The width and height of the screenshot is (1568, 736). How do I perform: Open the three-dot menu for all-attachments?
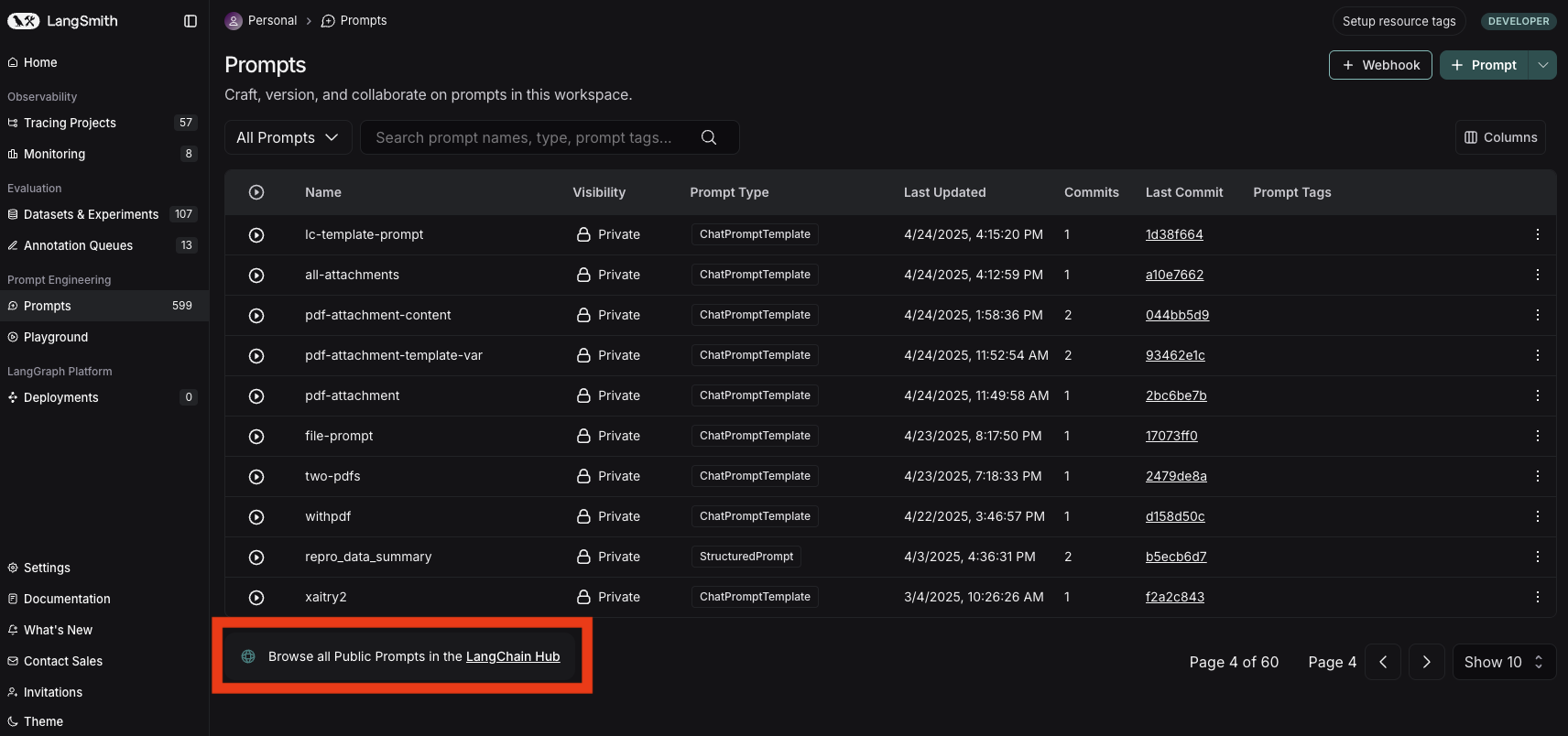point(1537,275)
